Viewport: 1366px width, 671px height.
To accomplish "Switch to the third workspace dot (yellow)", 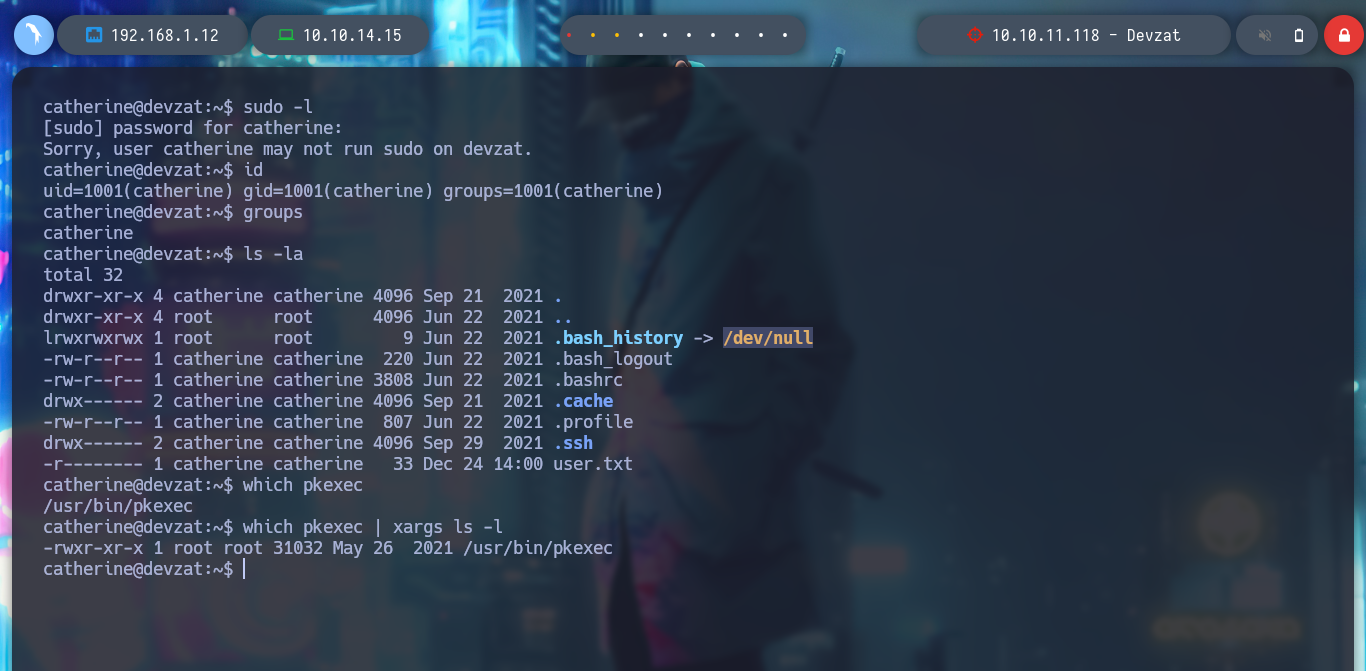I will 617,35.
